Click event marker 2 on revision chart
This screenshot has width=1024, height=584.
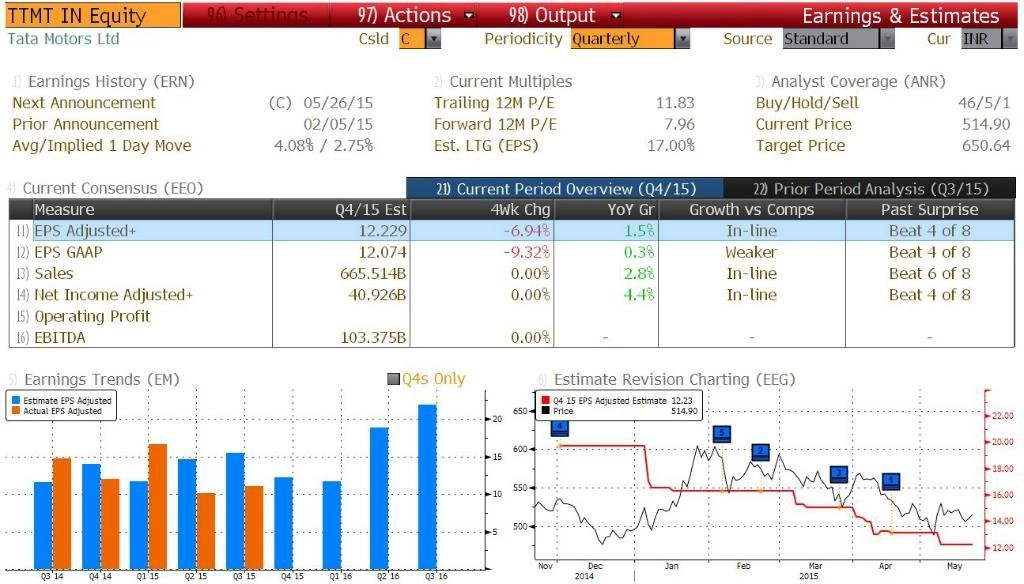click(761, 451)
